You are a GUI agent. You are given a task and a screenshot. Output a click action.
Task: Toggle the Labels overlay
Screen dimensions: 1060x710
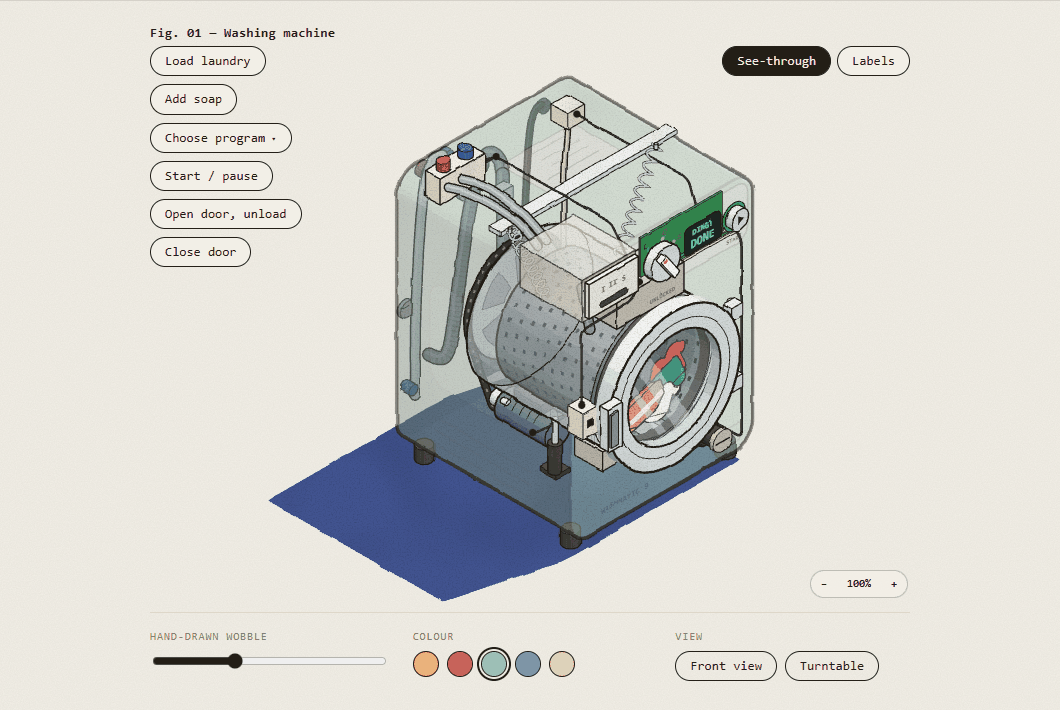click(873, 61)
